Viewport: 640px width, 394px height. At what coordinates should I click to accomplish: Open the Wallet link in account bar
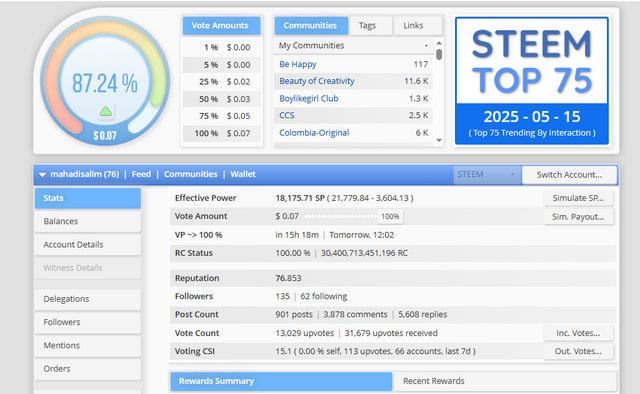pos(243,174)
